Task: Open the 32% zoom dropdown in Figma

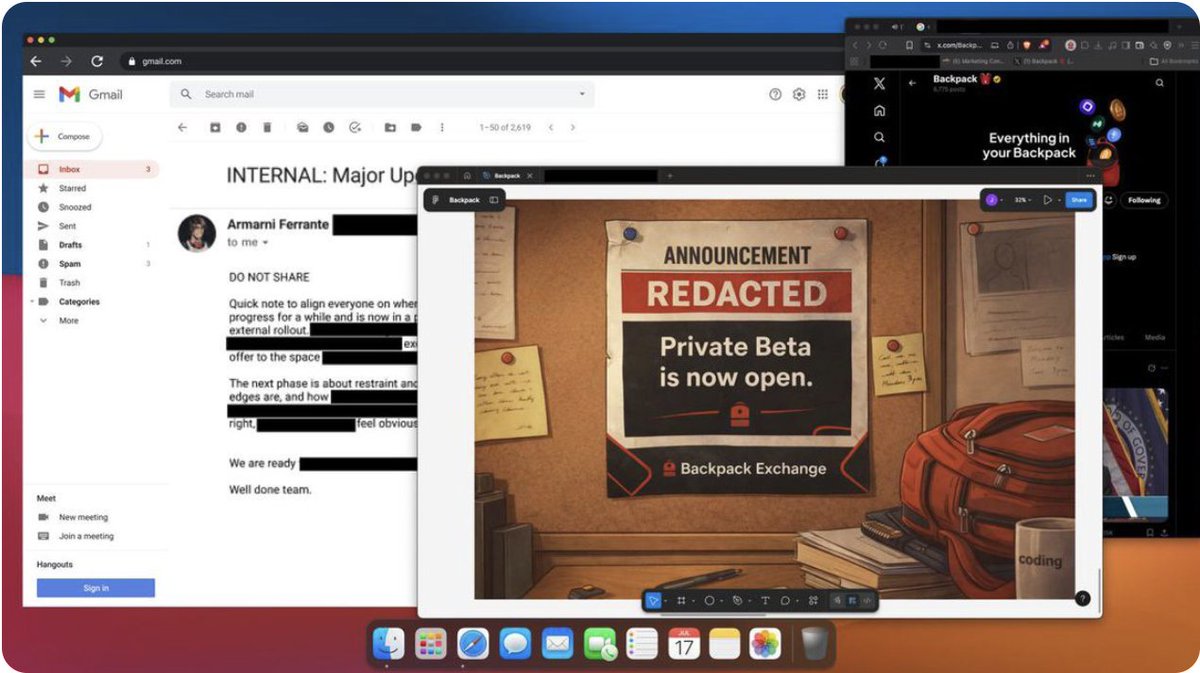Action: pos(1022,200)
